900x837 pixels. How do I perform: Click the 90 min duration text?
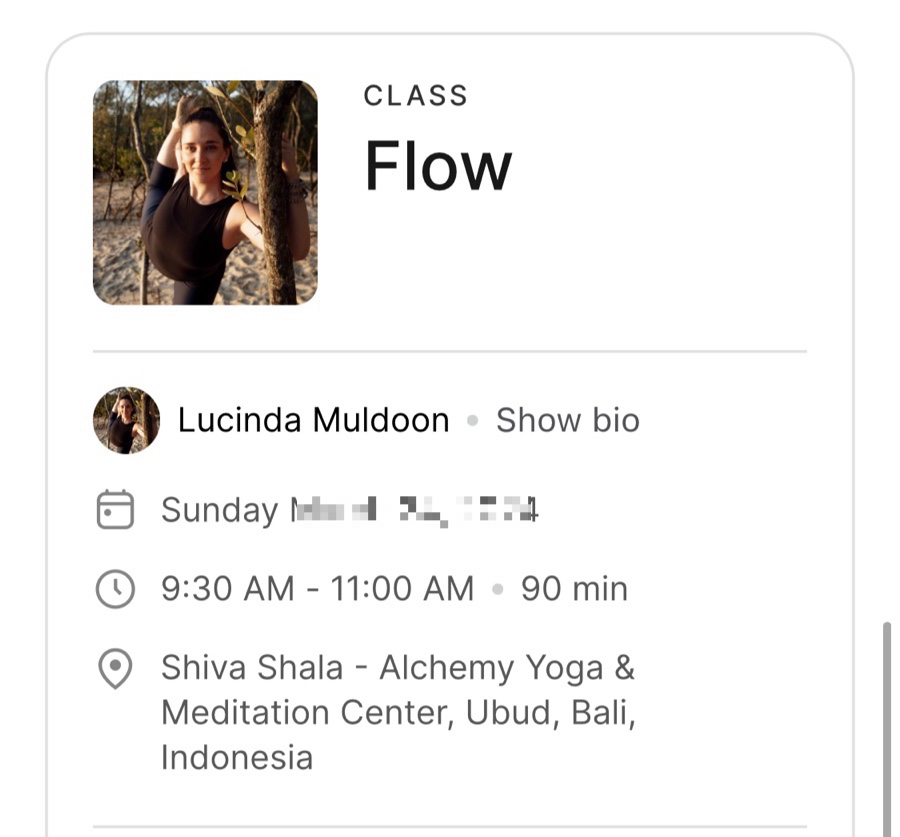pyautogui.click(x=574, y=589)
